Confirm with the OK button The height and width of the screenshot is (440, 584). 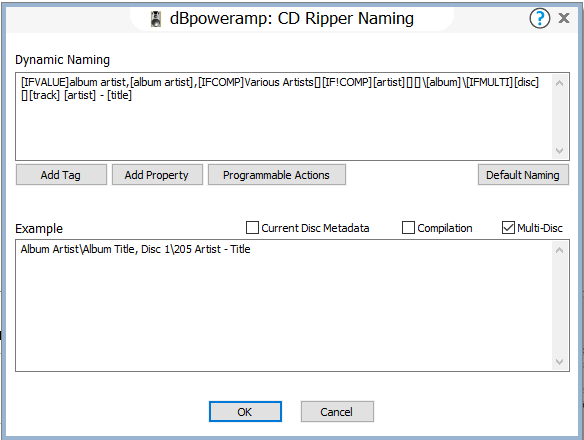pyautogui.click(x=245, y=412)
